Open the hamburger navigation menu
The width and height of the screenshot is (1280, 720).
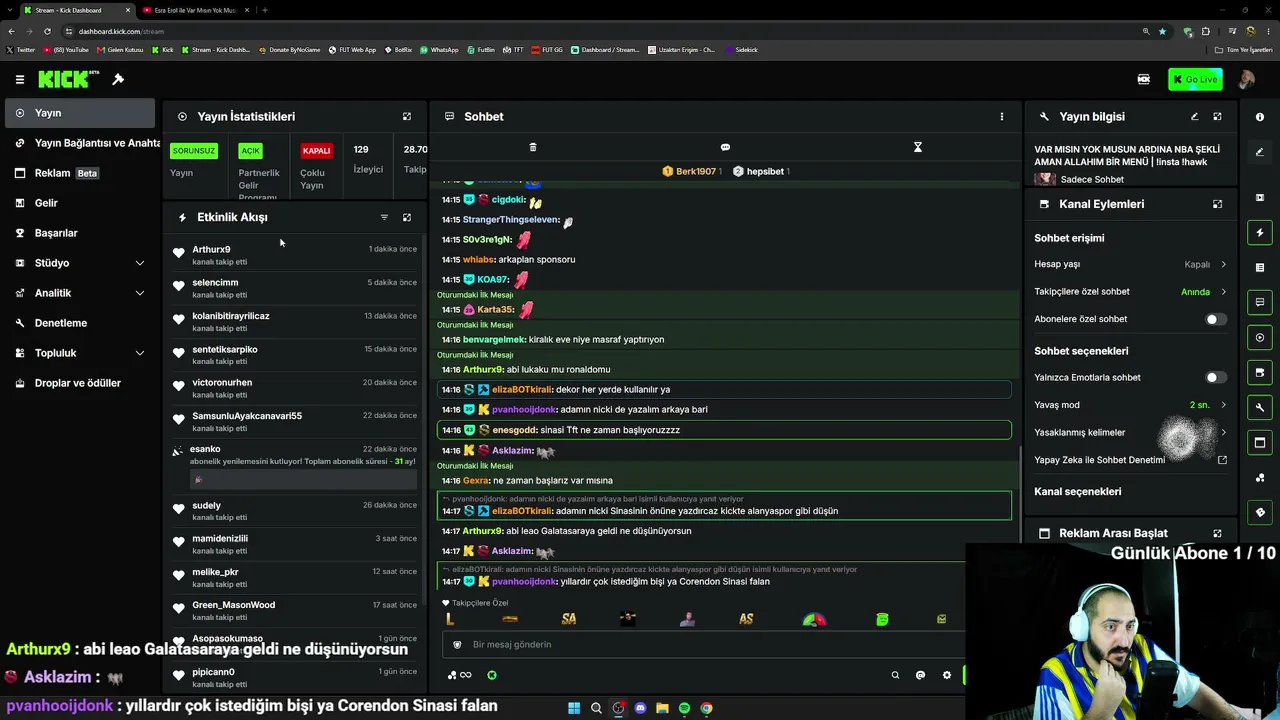point(20,79)
